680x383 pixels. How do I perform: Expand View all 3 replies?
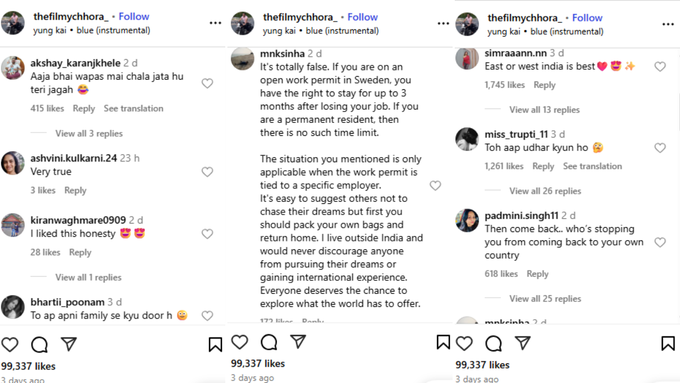tap(89, 134)
